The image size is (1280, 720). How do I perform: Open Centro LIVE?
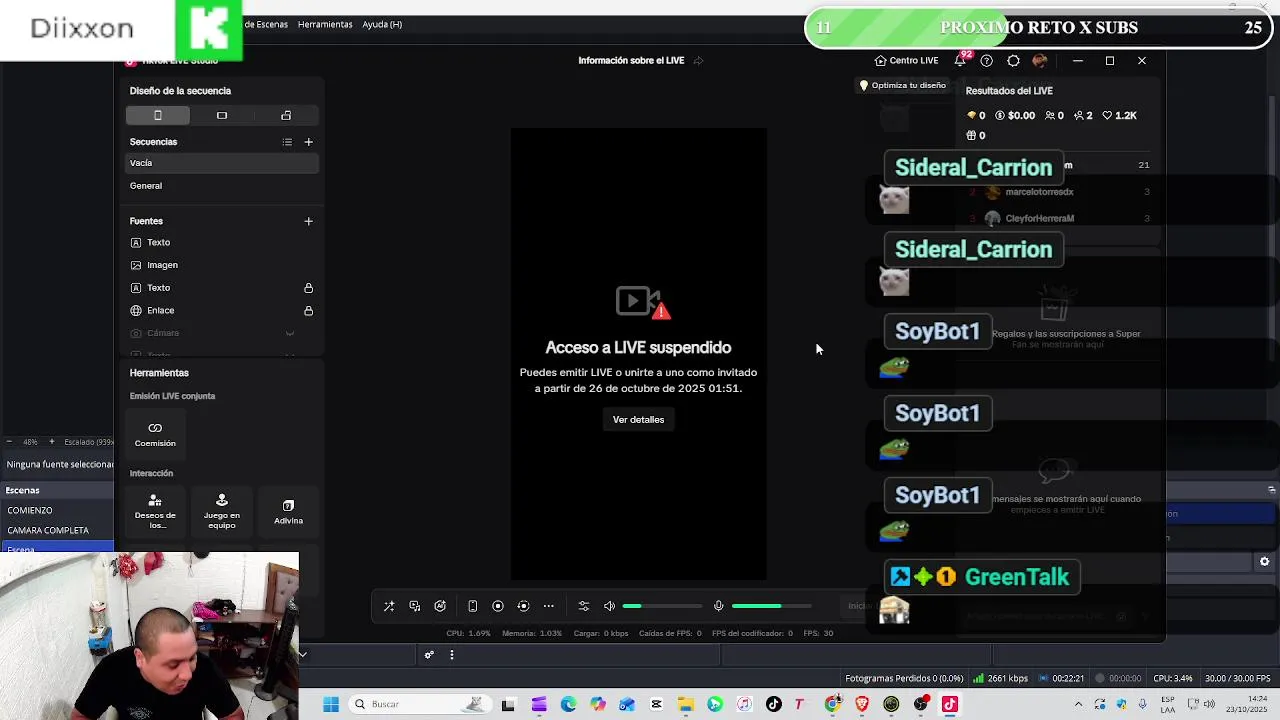click(906, 61)
